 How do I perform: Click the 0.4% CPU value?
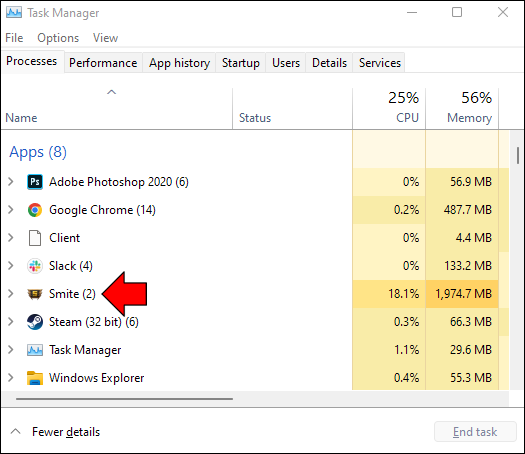coord(406,378)
